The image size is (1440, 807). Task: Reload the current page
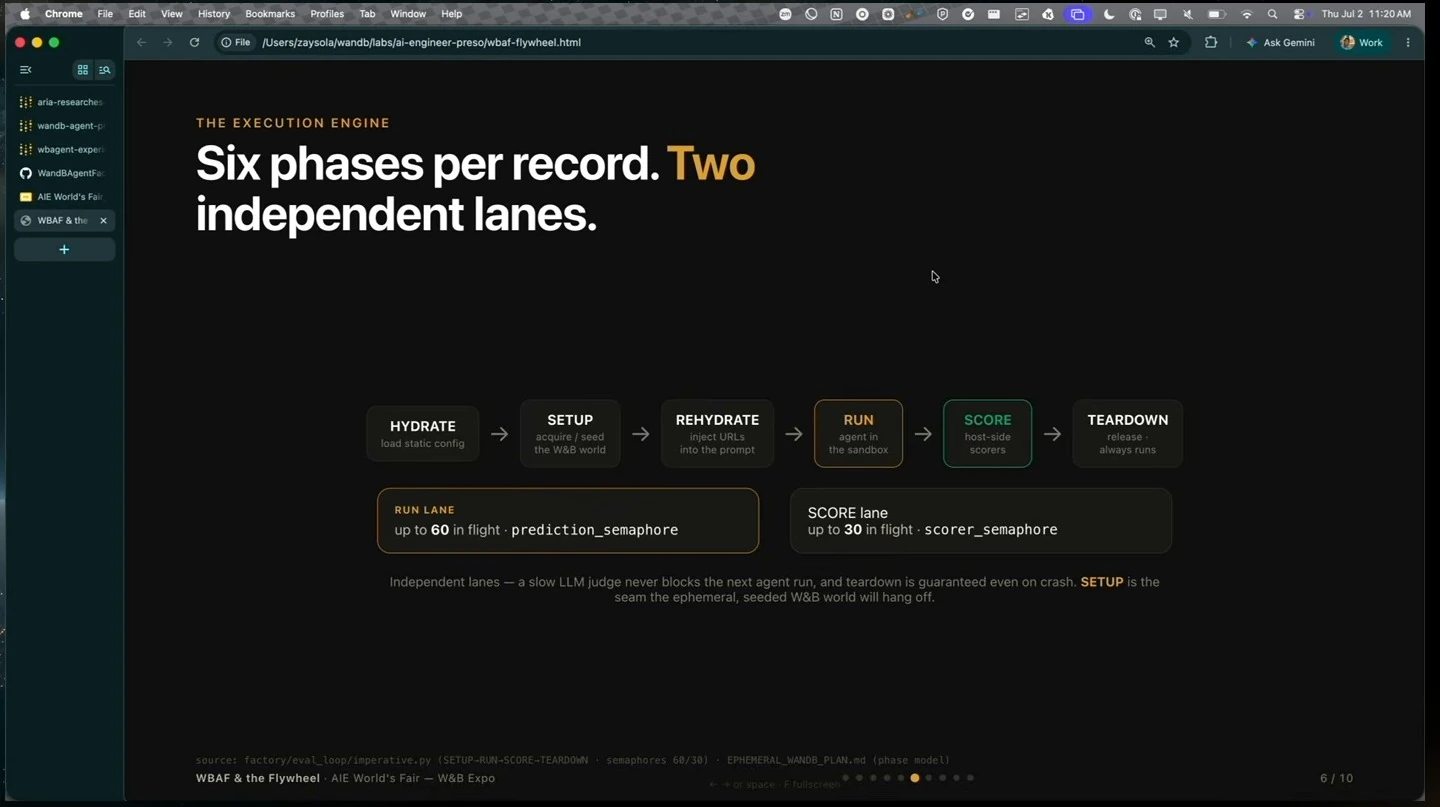(x=195, y=43)
